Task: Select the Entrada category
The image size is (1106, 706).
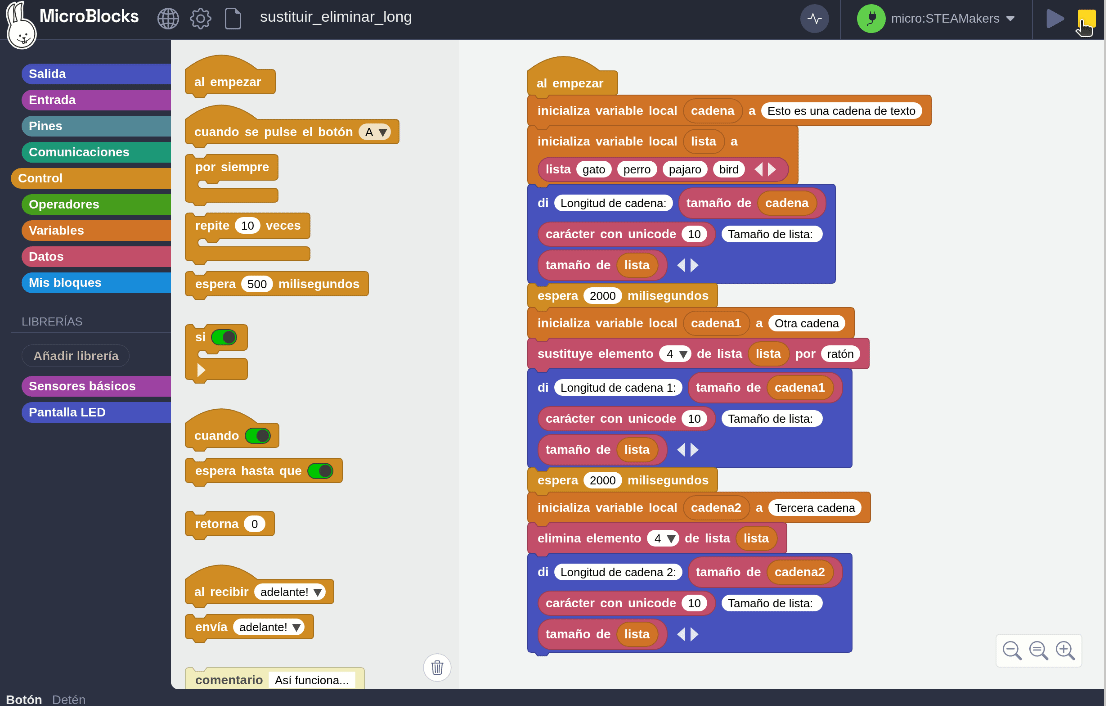Action: (x=96, y=100)
